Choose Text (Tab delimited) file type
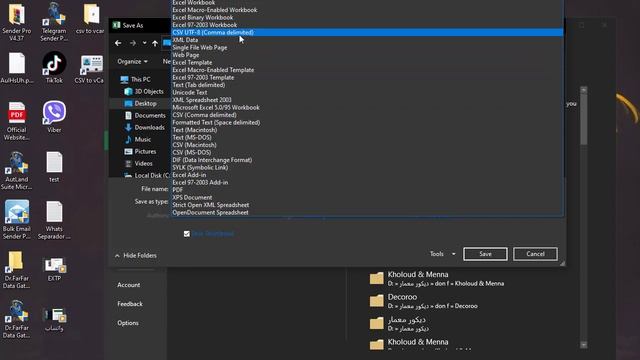This screenshot has height=360, width=640. click(198, 85)
